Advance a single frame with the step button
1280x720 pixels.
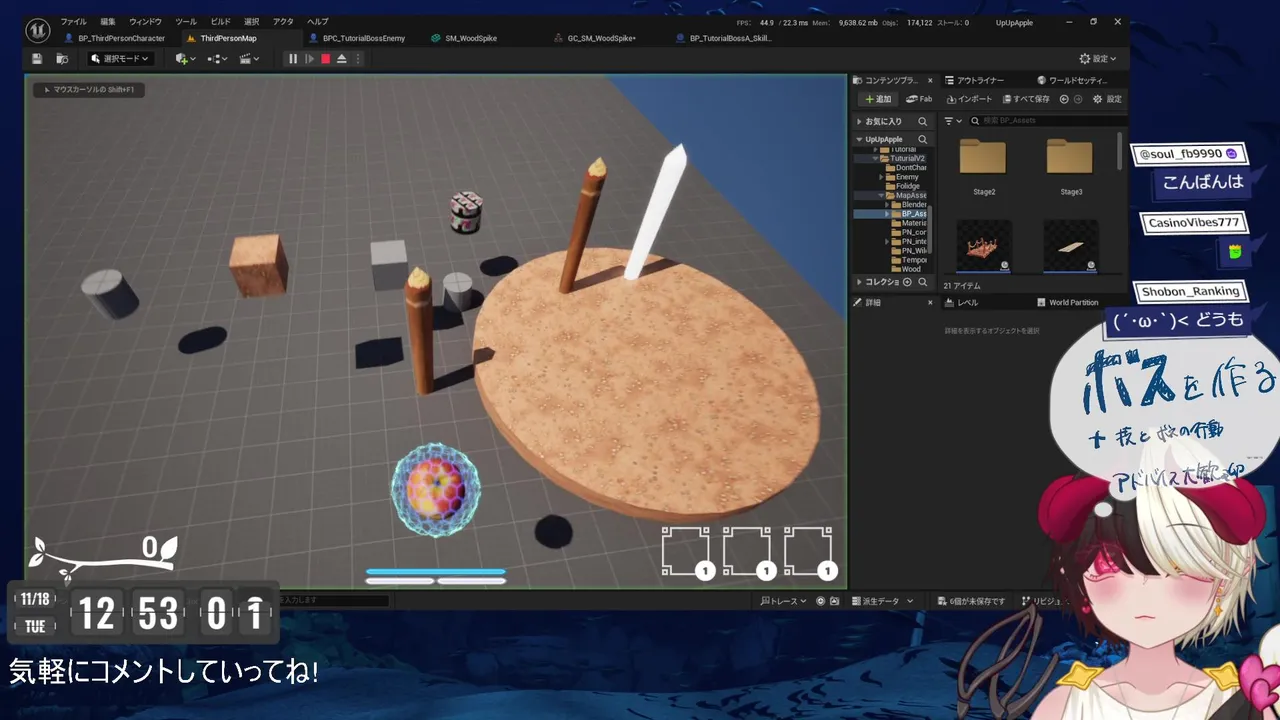pyautogui.click(x=309, y=59)
